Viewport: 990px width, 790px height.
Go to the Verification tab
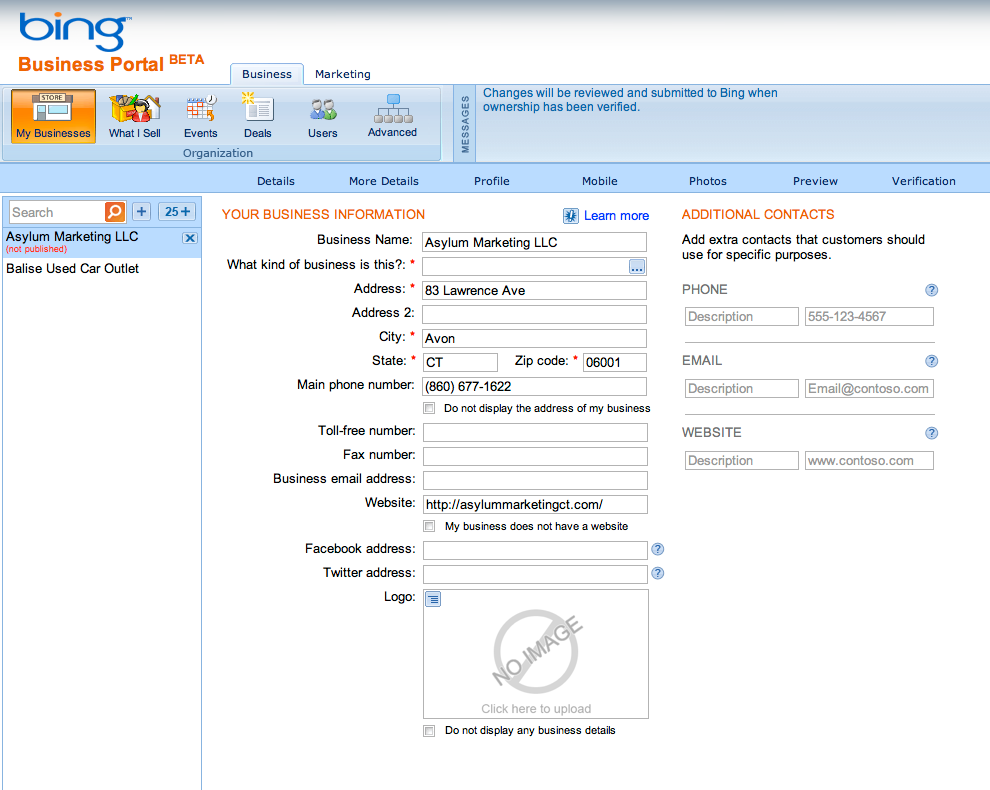(923, 181)
